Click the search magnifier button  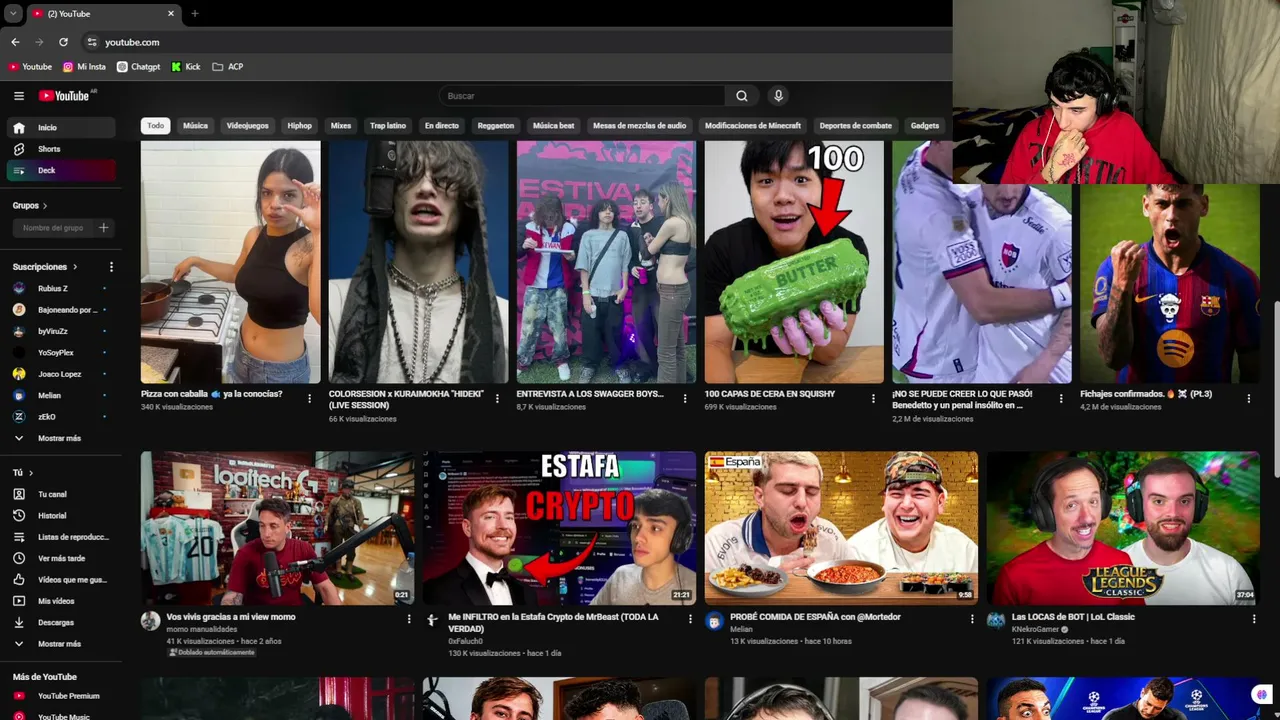coord(742,96)
